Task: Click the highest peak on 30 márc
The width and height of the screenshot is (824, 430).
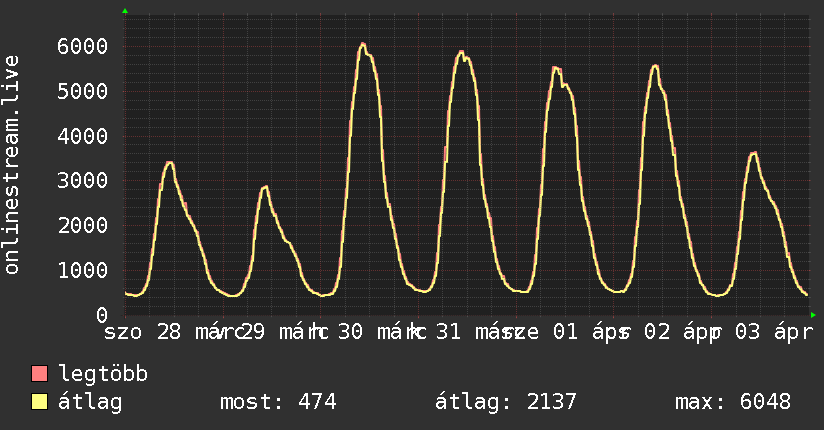Action: coord(363,44)
